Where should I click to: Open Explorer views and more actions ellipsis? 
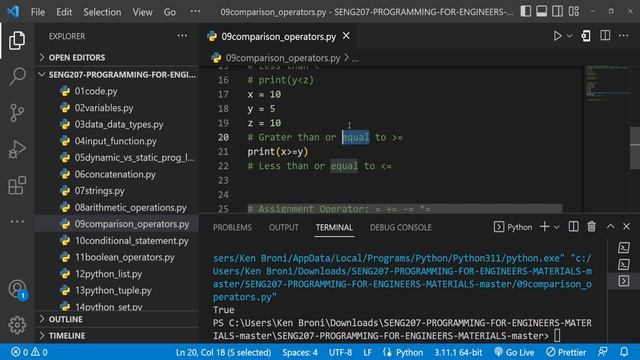[x=182, y=36]
